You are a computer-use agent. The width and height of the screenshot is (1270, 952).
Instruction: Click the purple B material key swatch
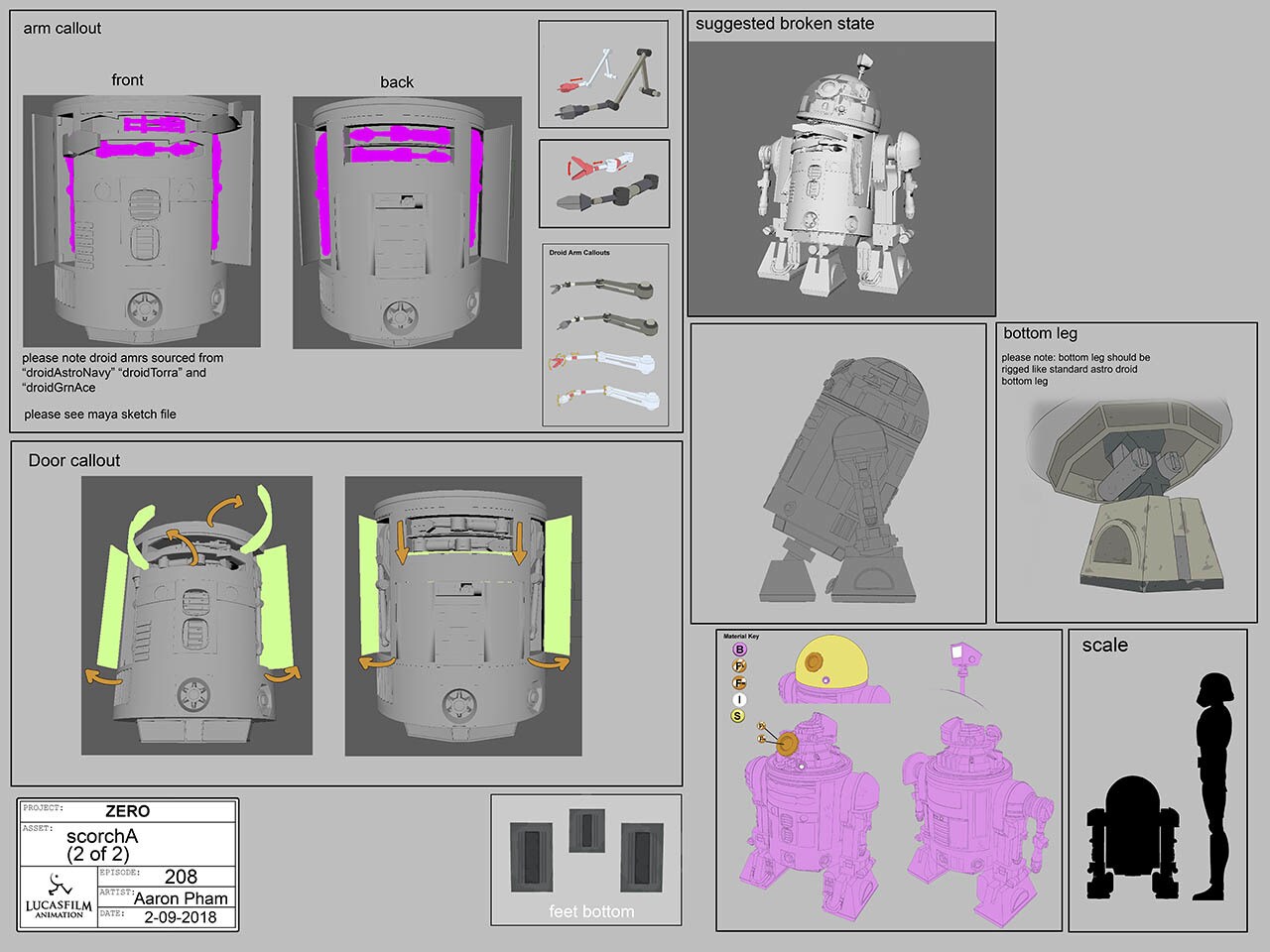point(738,651)
